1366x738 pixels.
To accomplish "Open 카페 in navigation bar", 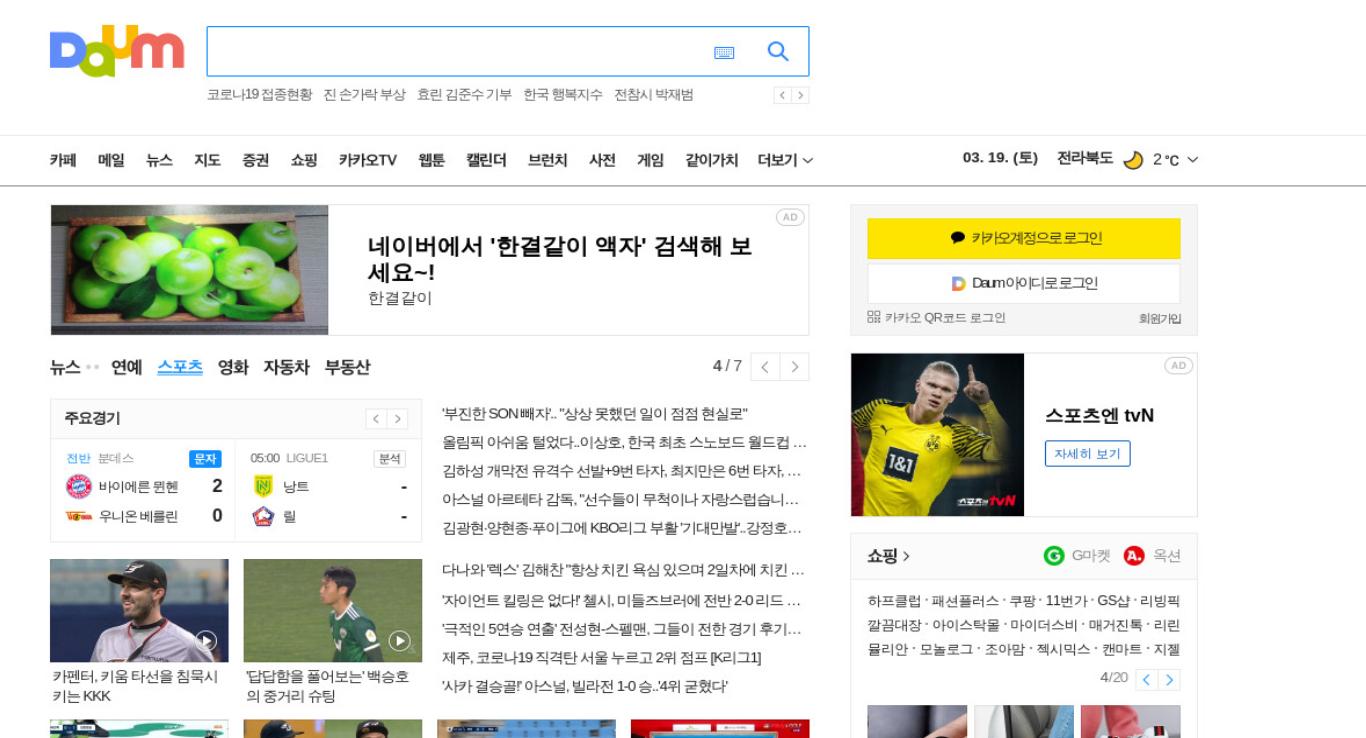I will point(63,160).
